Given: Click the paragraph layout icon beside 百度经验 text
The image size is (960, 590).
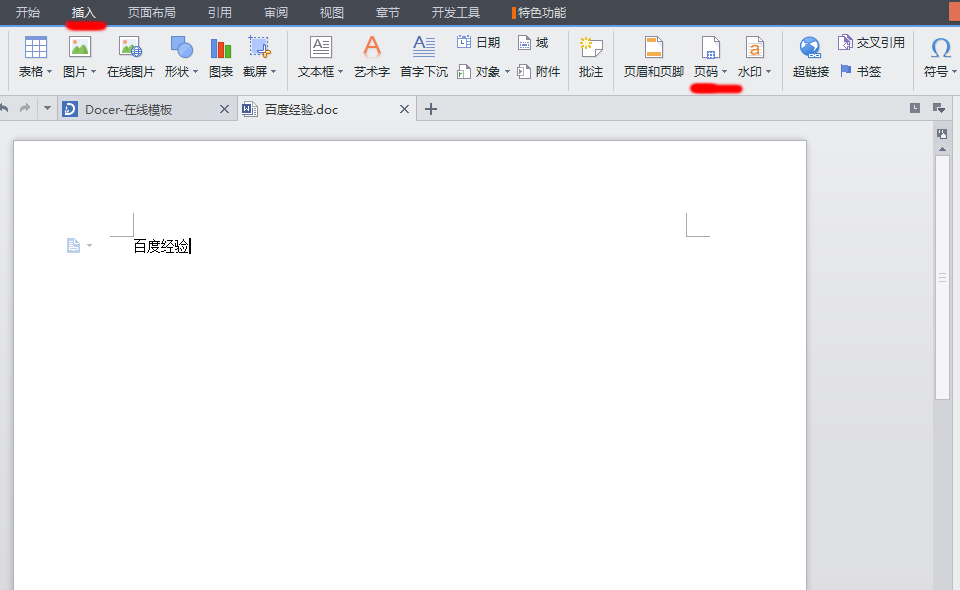Looking at the screenshot, I should (73, 245).
